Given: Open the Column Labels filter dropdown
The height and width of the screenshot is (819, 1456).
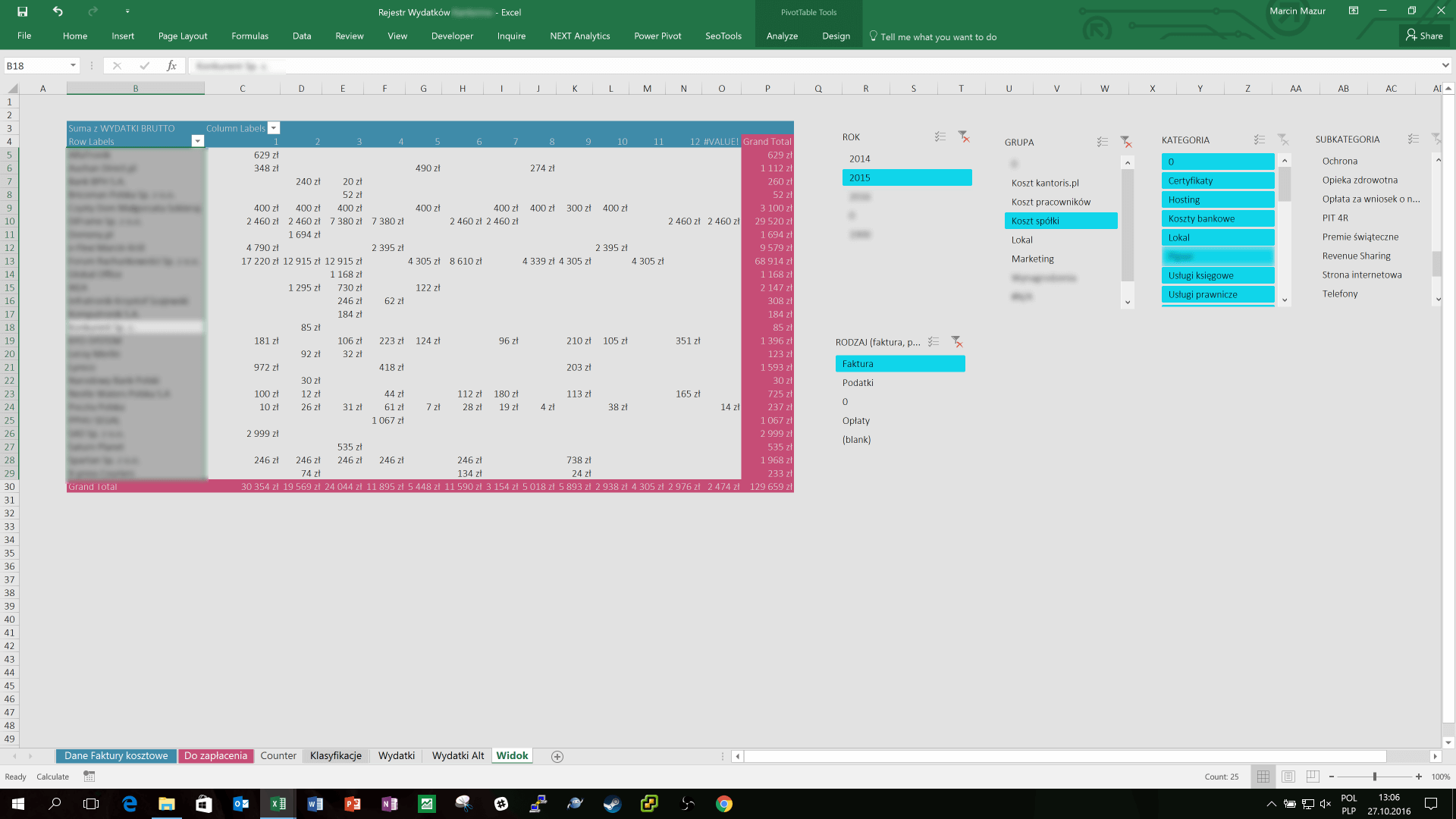Looking at the screenshot, I should [x=274, y=128].
